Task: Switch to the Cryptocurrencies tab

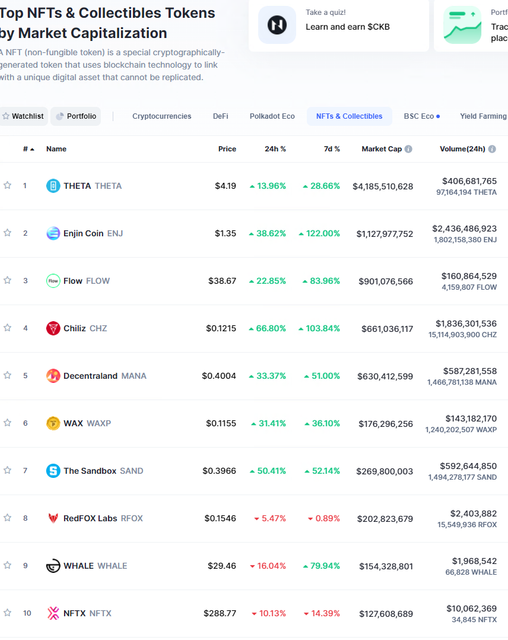Action: coord(162,116)
